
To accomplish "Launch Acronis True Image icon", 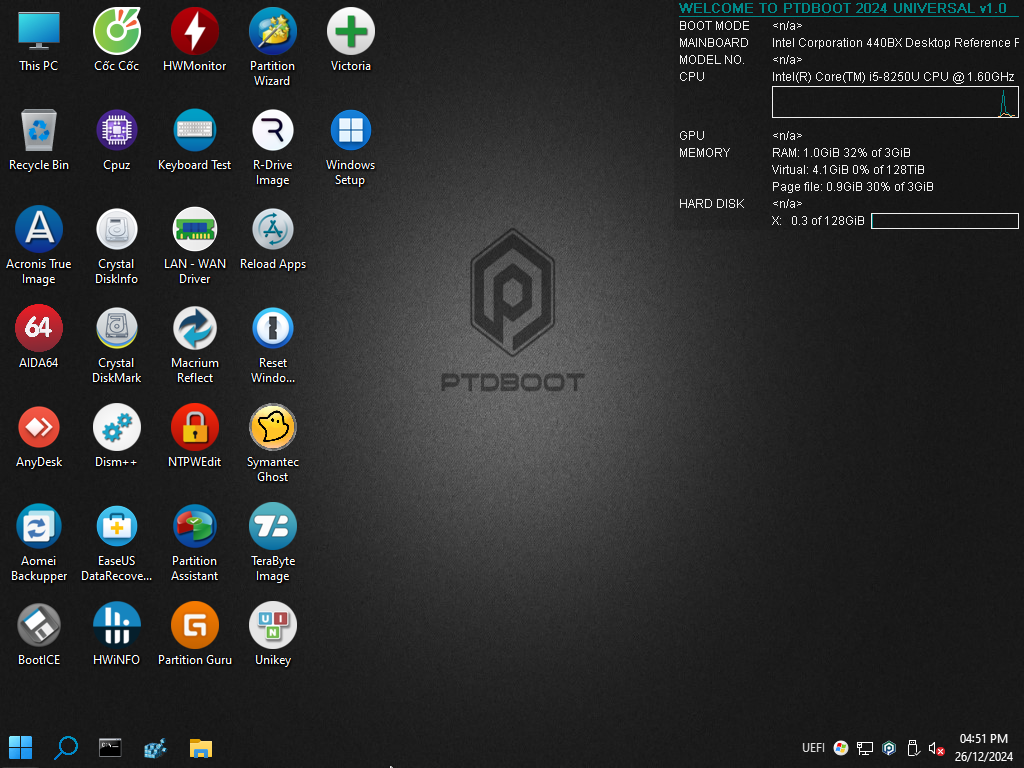I will click(x=39, y=246).
